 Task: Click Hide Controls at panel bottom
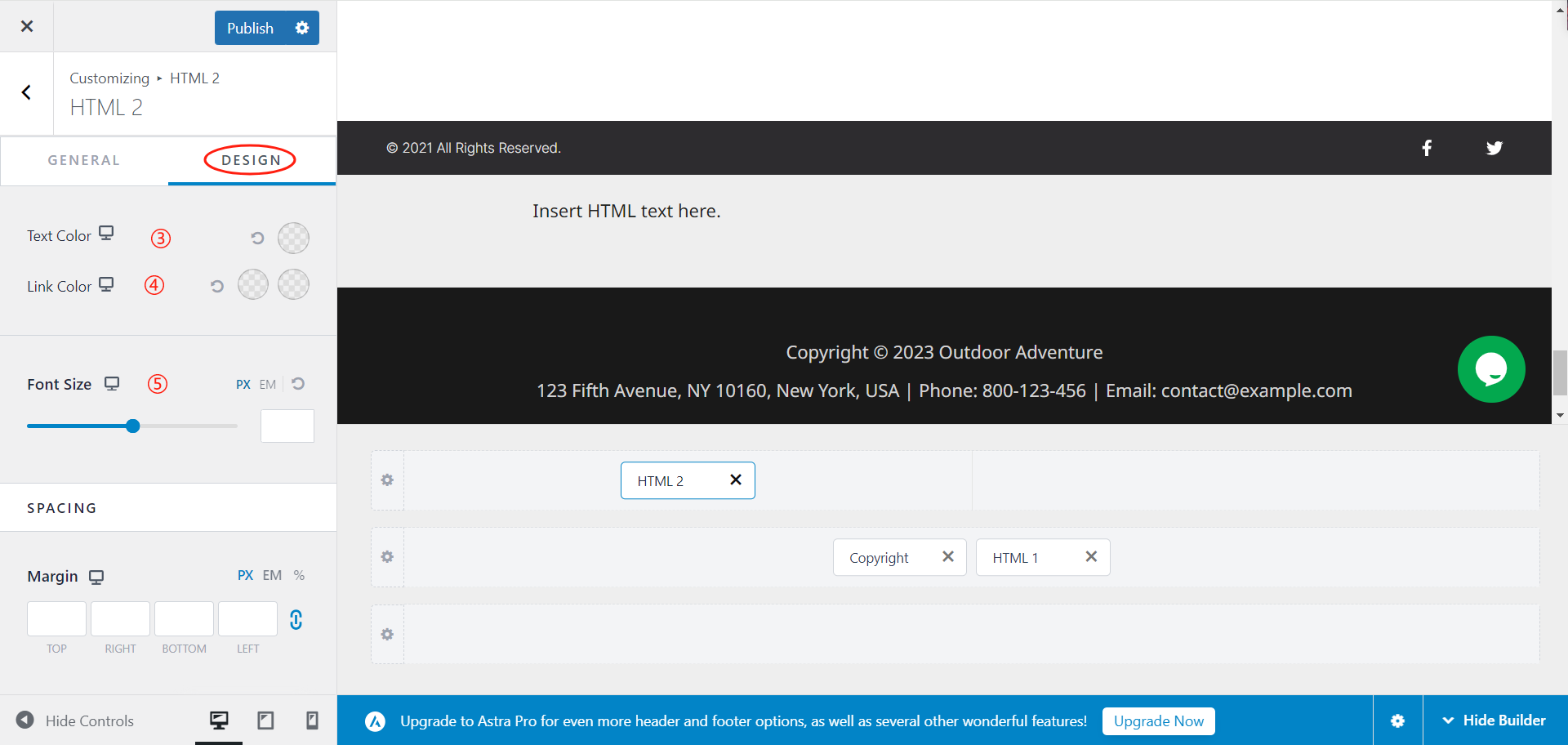click(74, 720)
